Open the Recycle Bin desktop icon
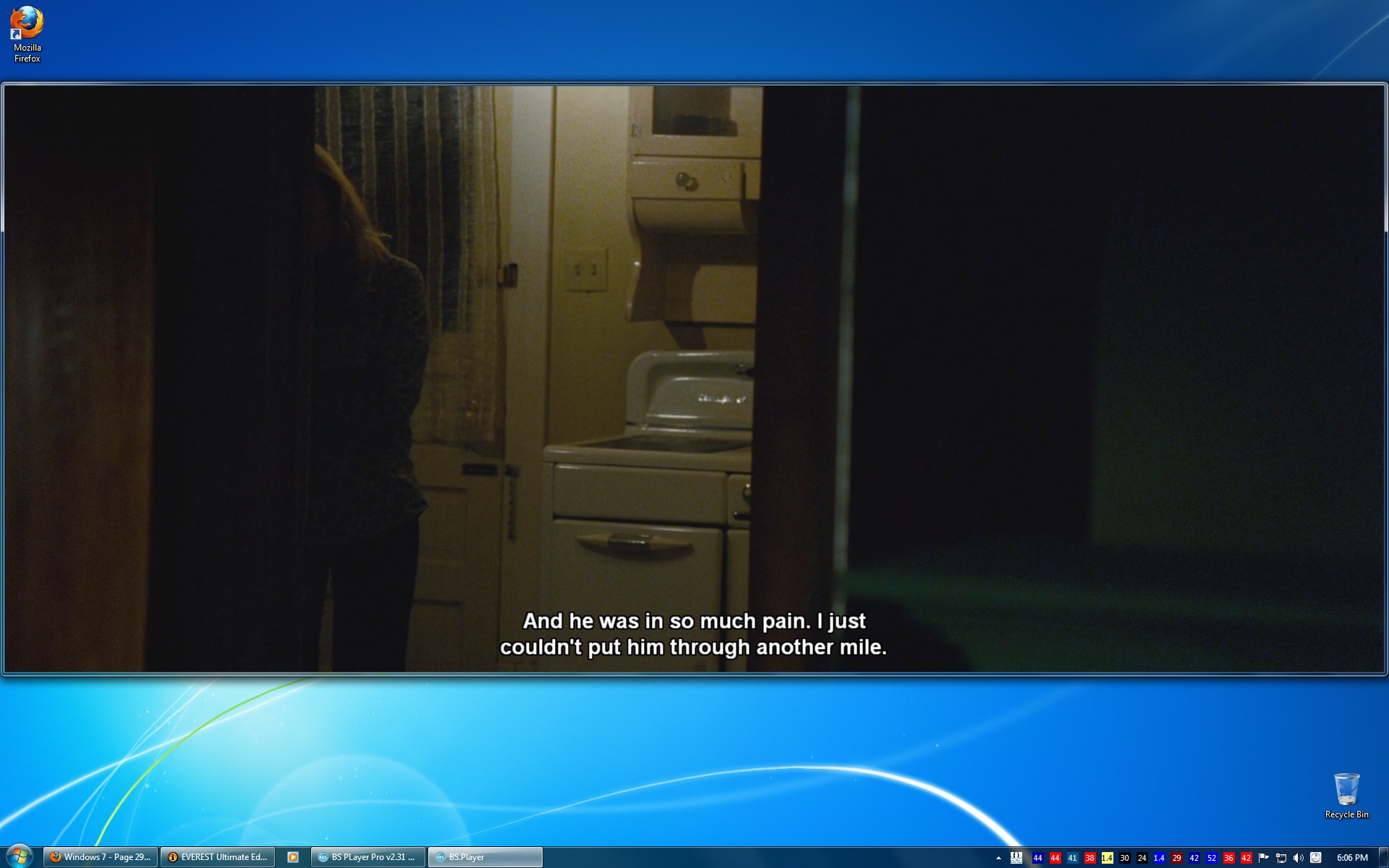The height and width of the screenshot is (868, 1389). pos(1346,796)
